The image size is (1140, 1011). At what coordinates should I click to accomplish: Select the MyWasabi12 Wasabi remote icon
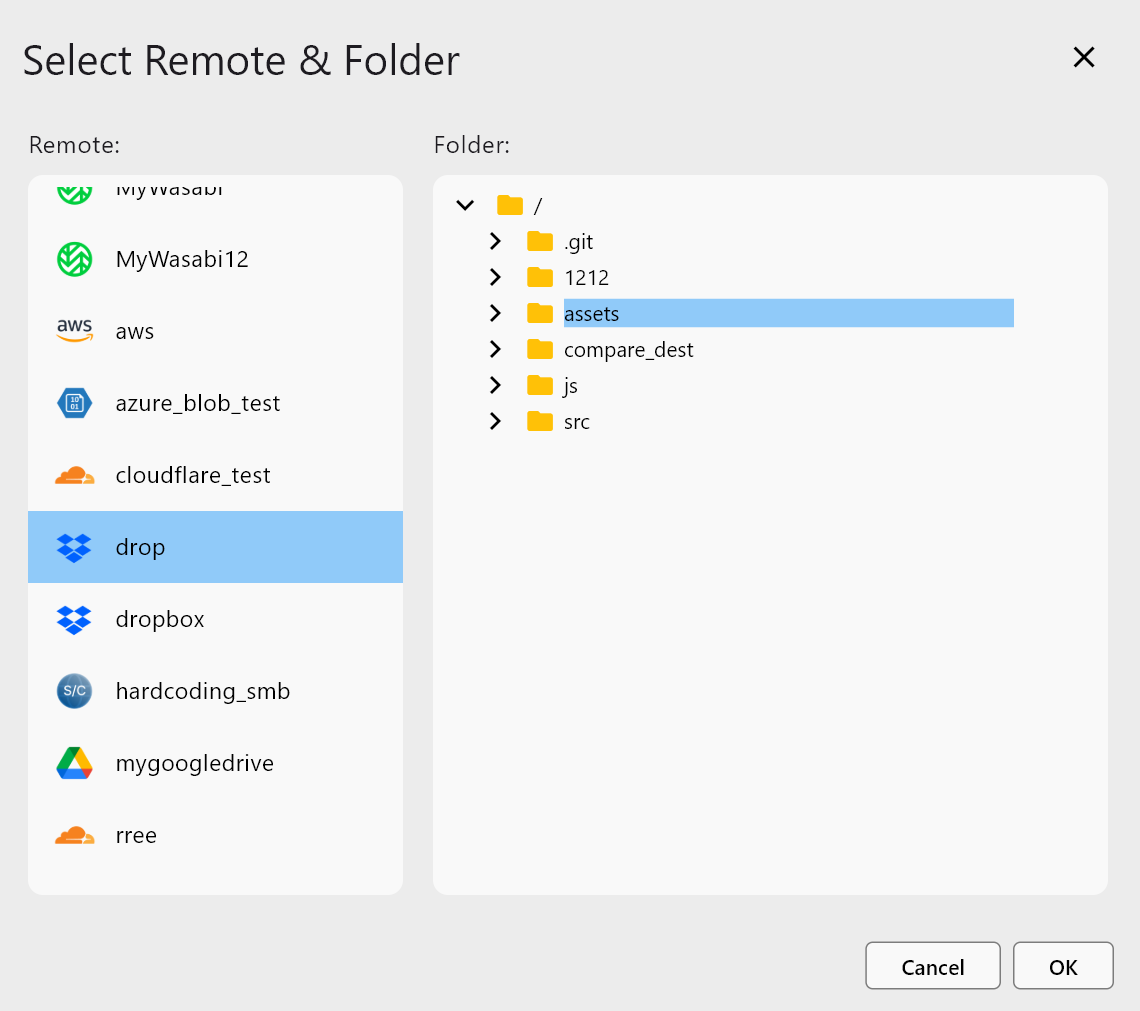(x=75, y=258)
